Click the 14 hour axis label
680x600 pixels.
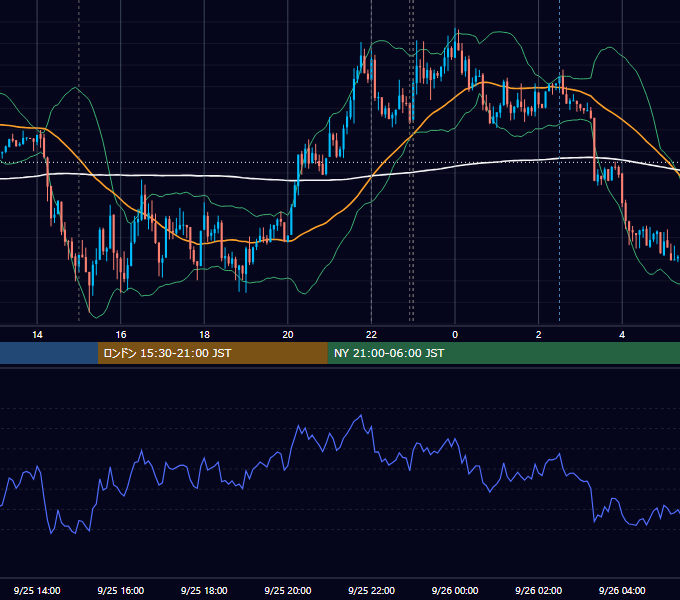click(x=37, y=335)
